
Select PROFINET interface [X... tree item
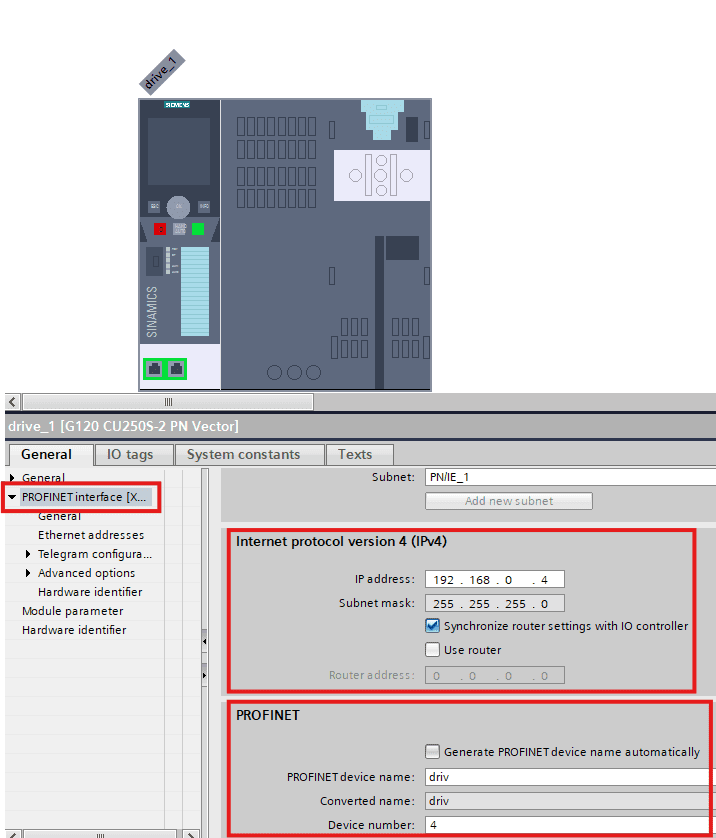(x=84, y=497)
